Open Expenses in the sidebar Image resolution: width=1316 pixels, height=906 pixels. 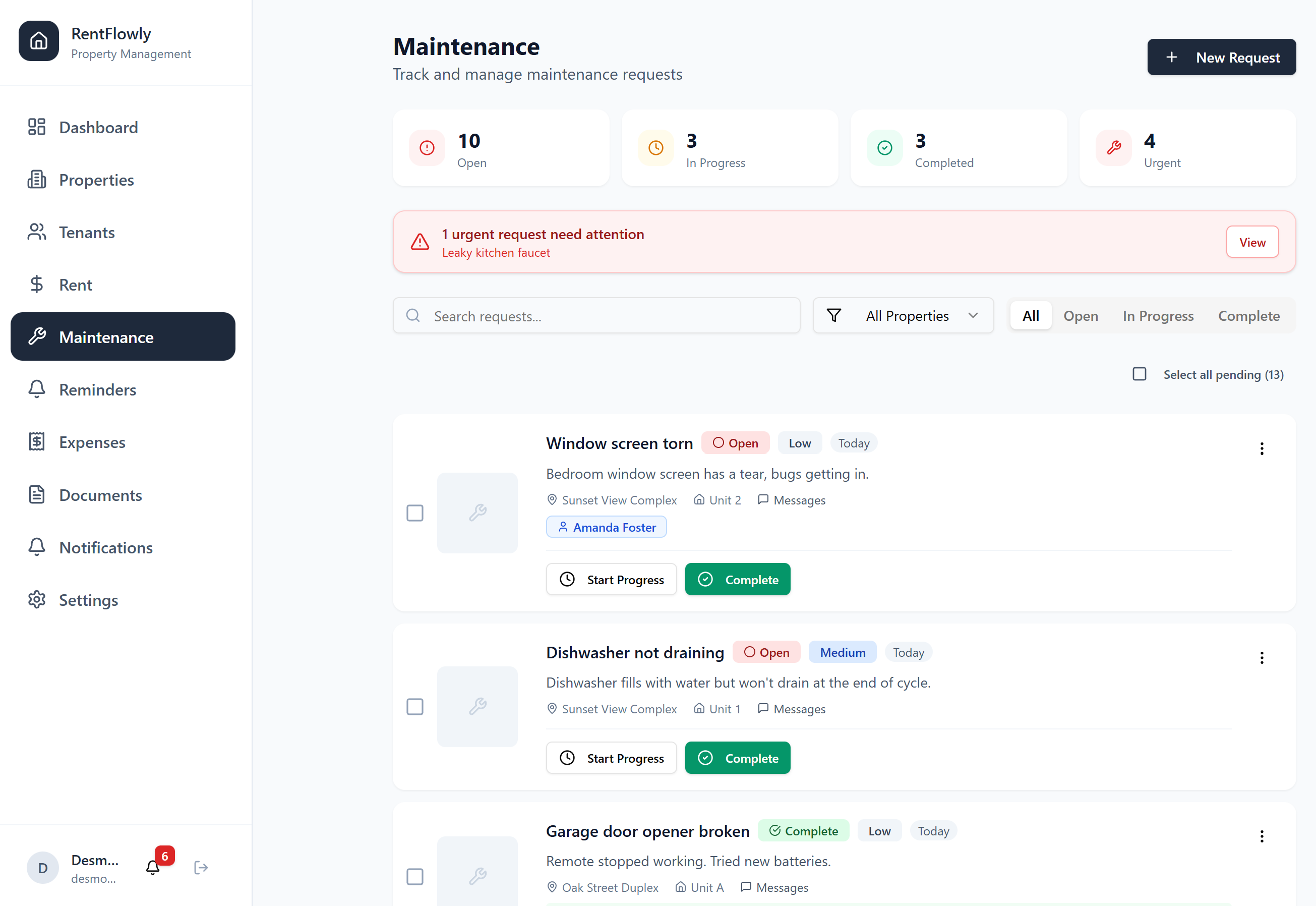point(92,442)
